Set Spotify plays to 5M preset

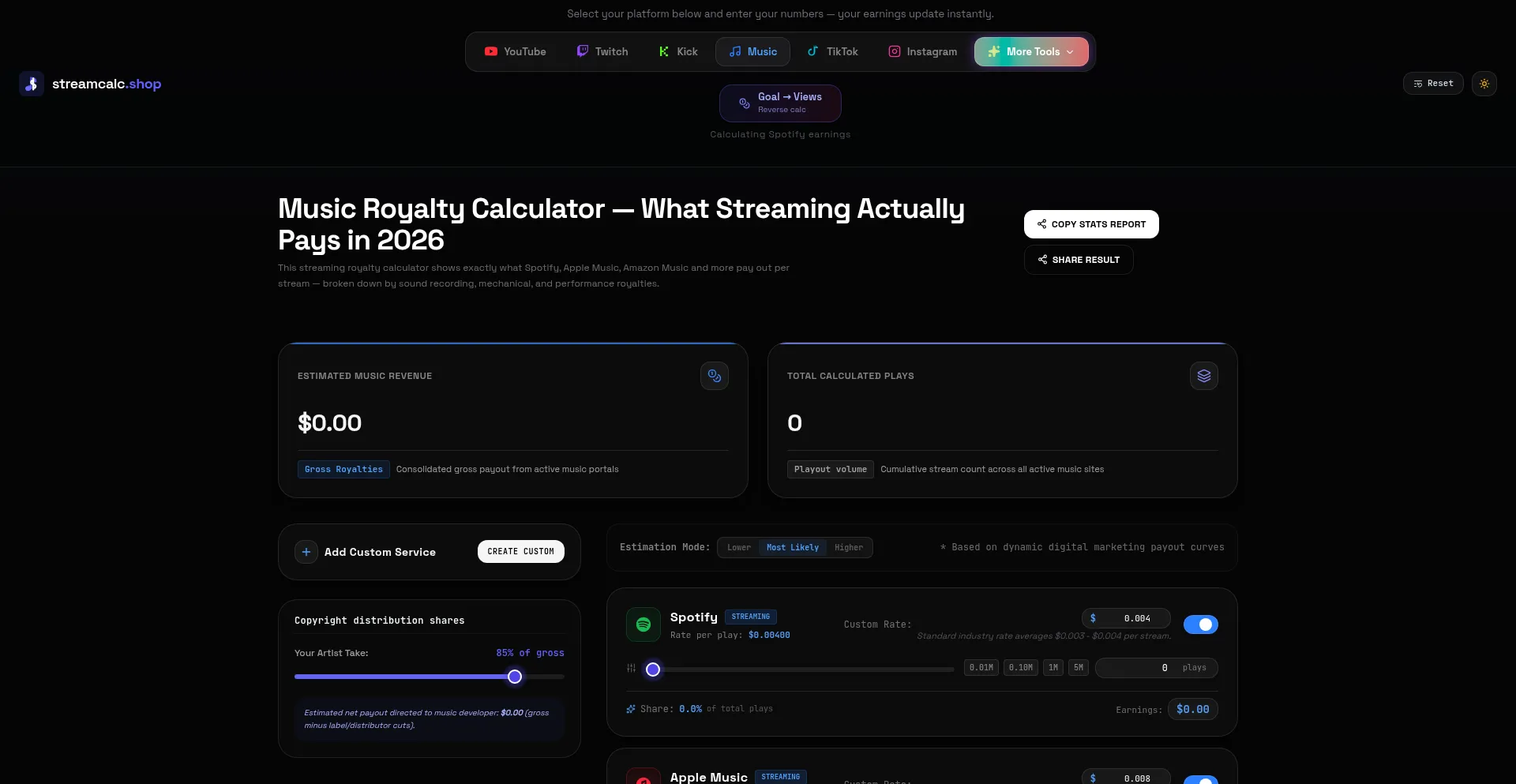1079,668
